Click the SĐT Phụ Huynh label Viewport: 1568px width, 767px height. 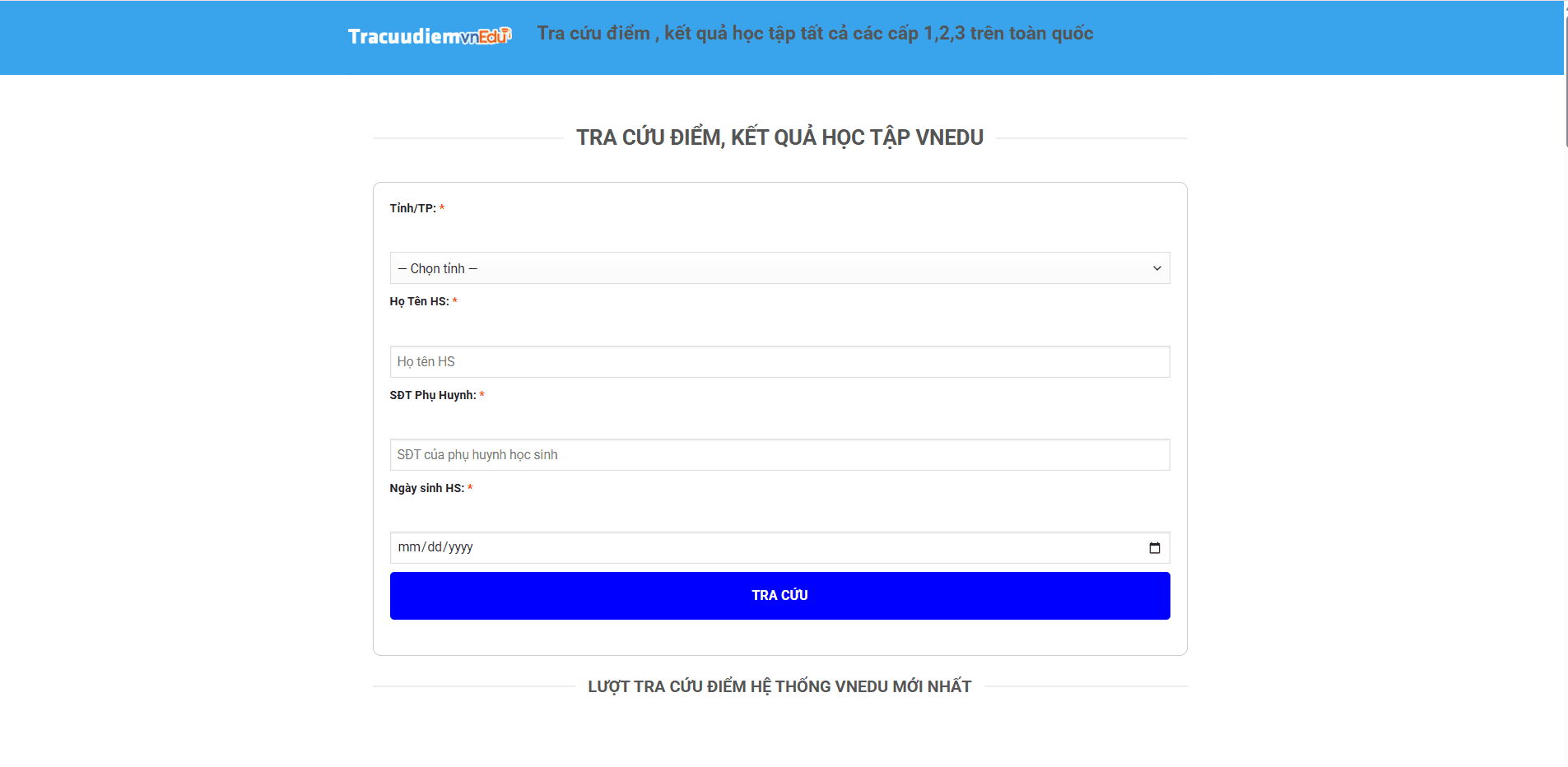(x=432, y=396)
